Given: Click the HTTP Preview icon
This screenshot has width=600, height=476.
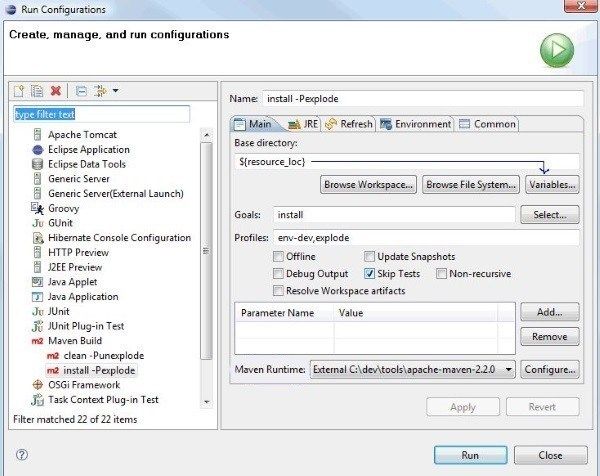Looking at the screenshot, I should pyautogui.click(x=38, y=253).
